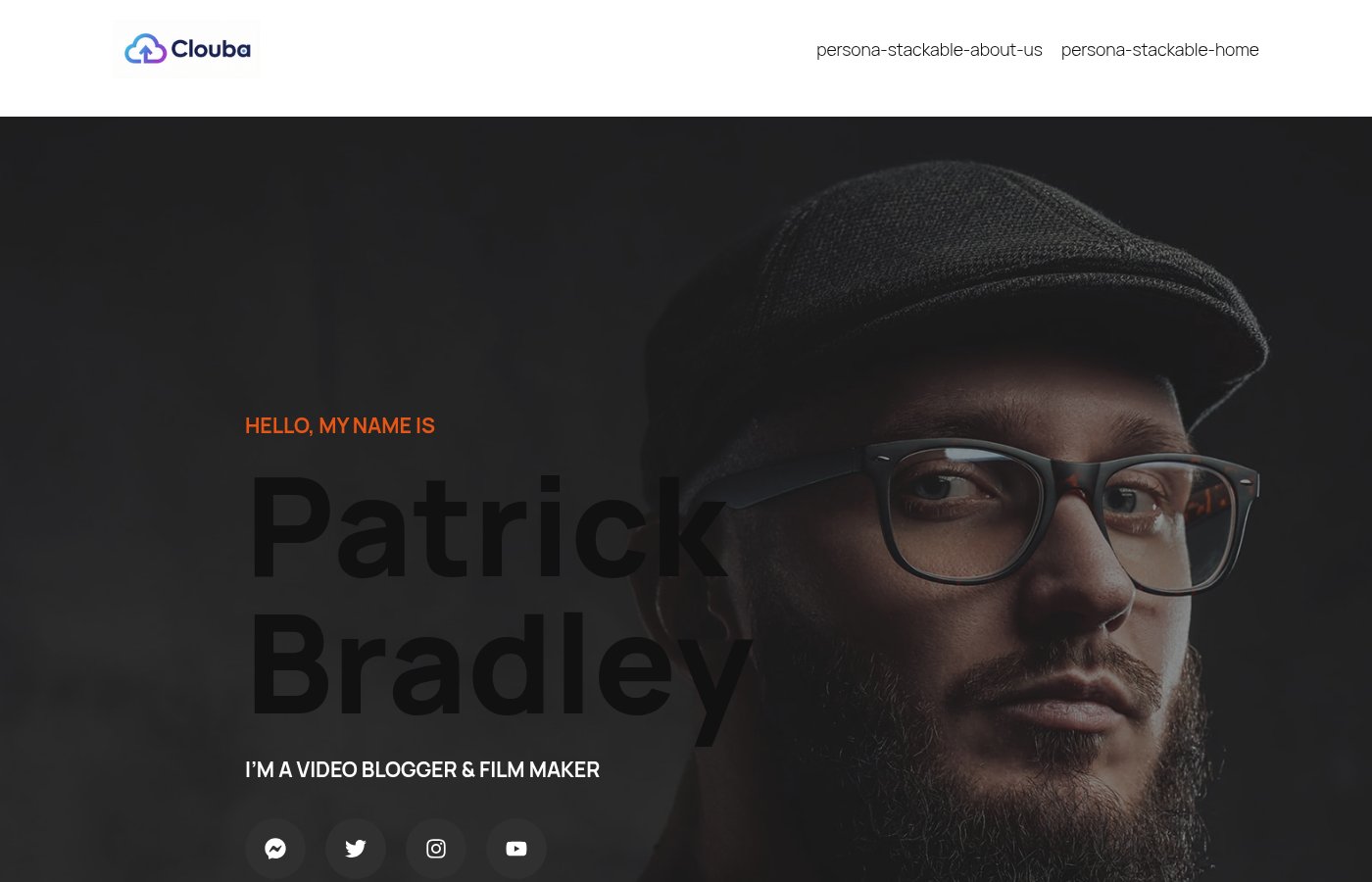Viewport: 1372px width, 882px height.
Task: Go to persona-stackable-home page
Action: click(x=1159, y=49)
